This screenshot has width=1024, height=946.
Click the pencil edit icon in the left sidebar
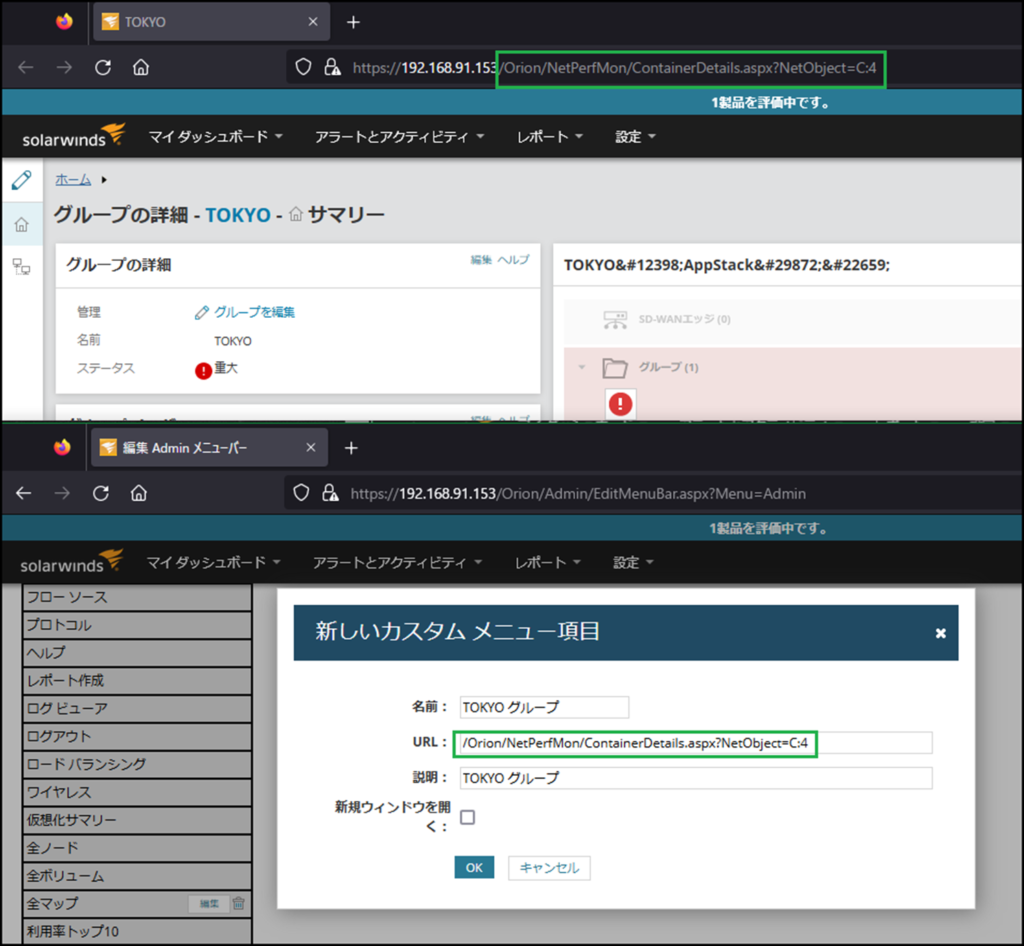[22, 180]
